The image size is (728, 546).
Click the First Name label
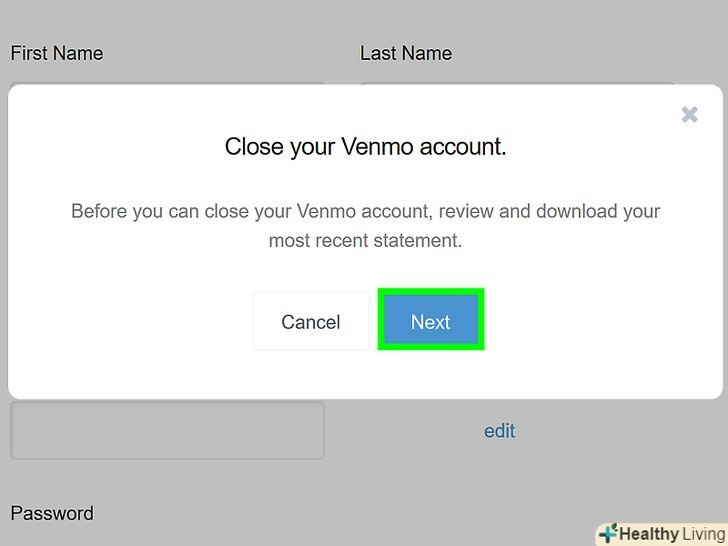click(x=57, y=53)
